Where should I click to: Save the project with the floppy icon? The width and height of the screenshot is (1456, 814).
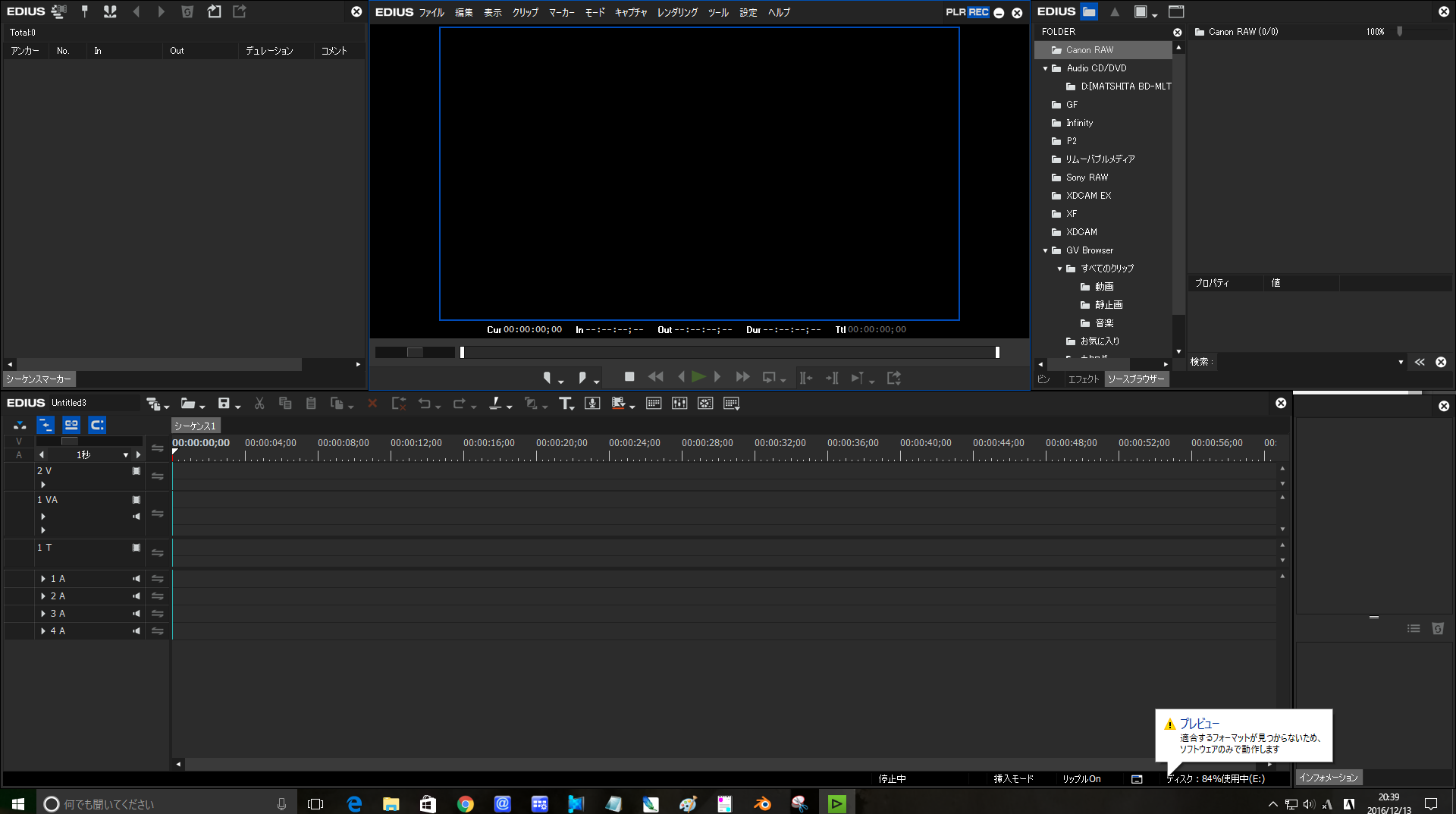223,404
